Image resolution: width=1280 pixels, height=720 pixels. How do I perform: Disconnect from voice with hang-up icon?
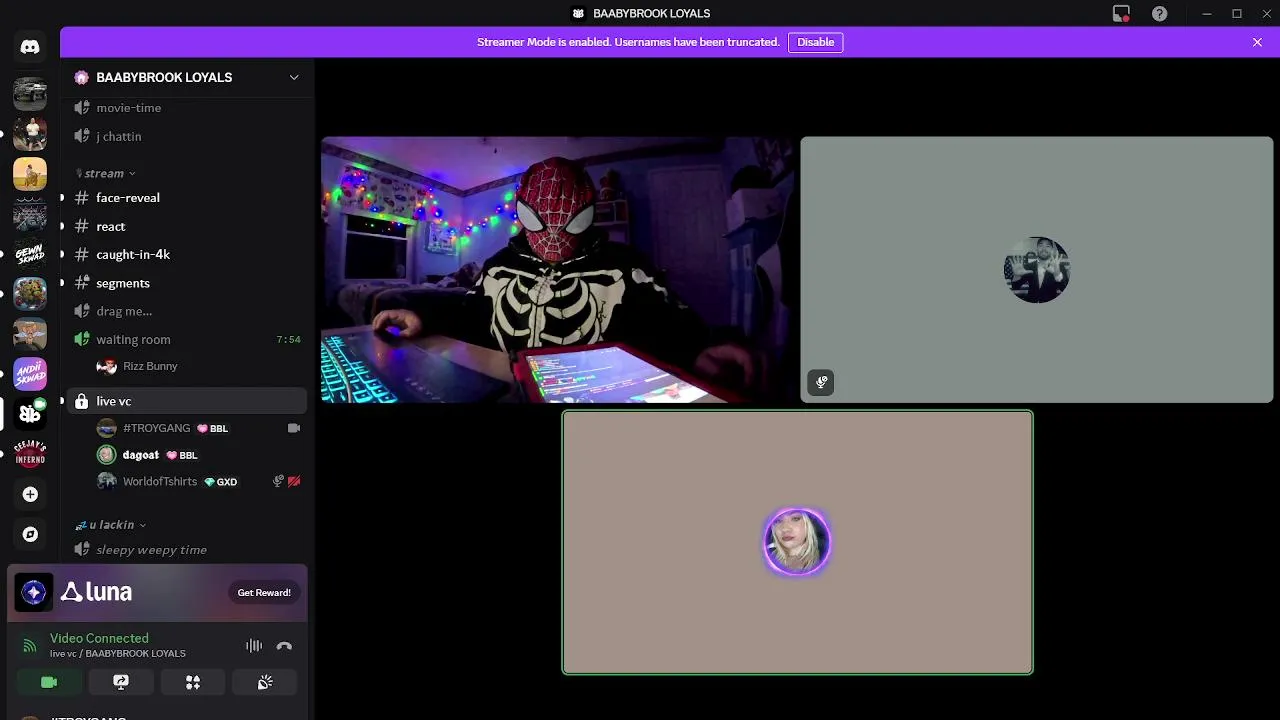[x=284, y=646]
